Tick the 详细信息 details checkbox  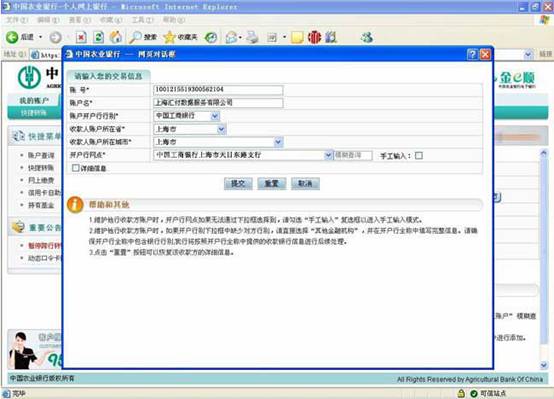pyautogui.click(x=75, y=168)
